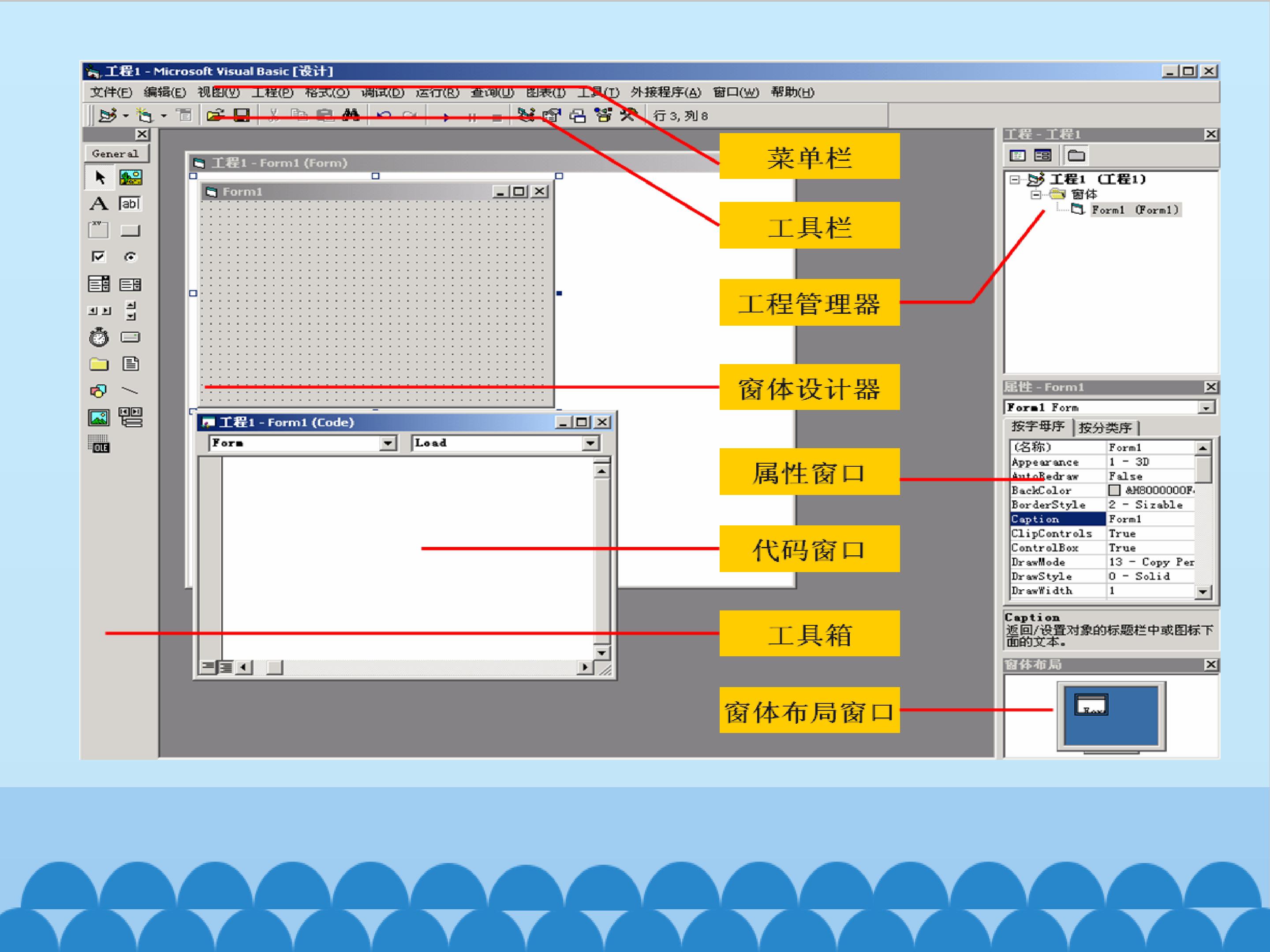
Task: Select the Pointer tool in toolbox
Action: pyautogui.click(x=99, y=177)
